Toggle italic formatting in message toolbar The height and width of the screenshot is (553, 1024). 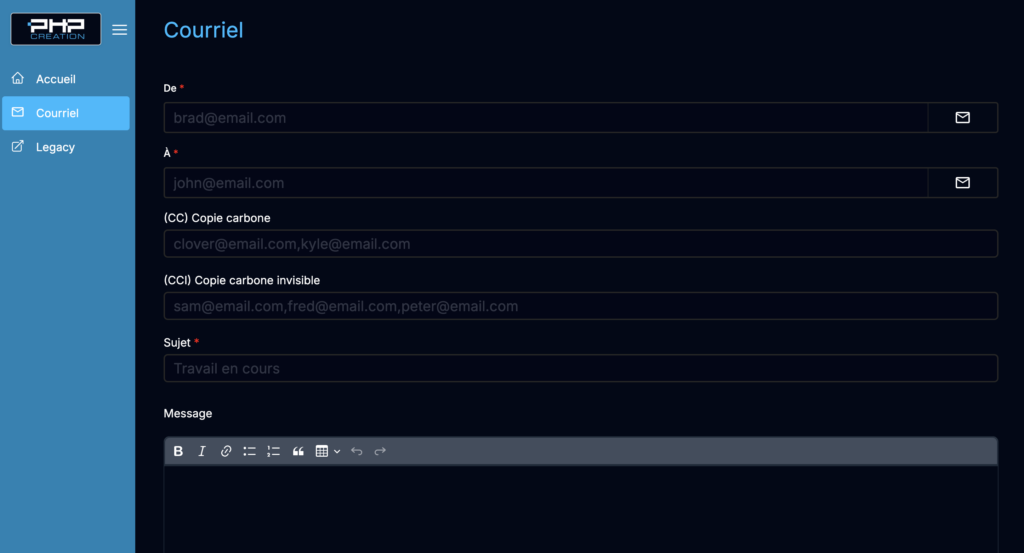point(202,451)
